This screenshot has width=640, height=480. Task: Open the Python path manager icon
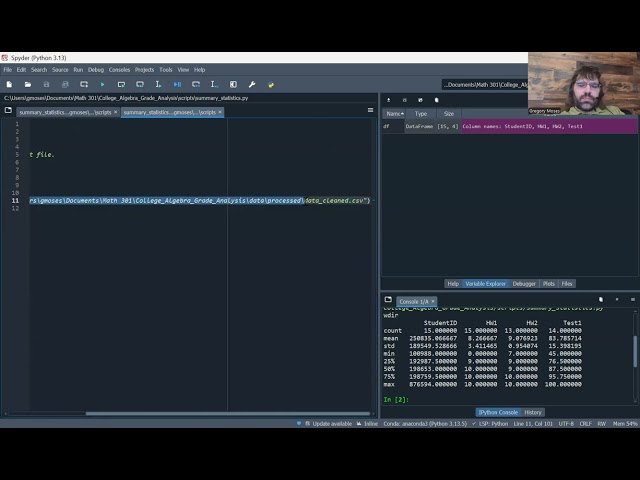coord(271,84)
